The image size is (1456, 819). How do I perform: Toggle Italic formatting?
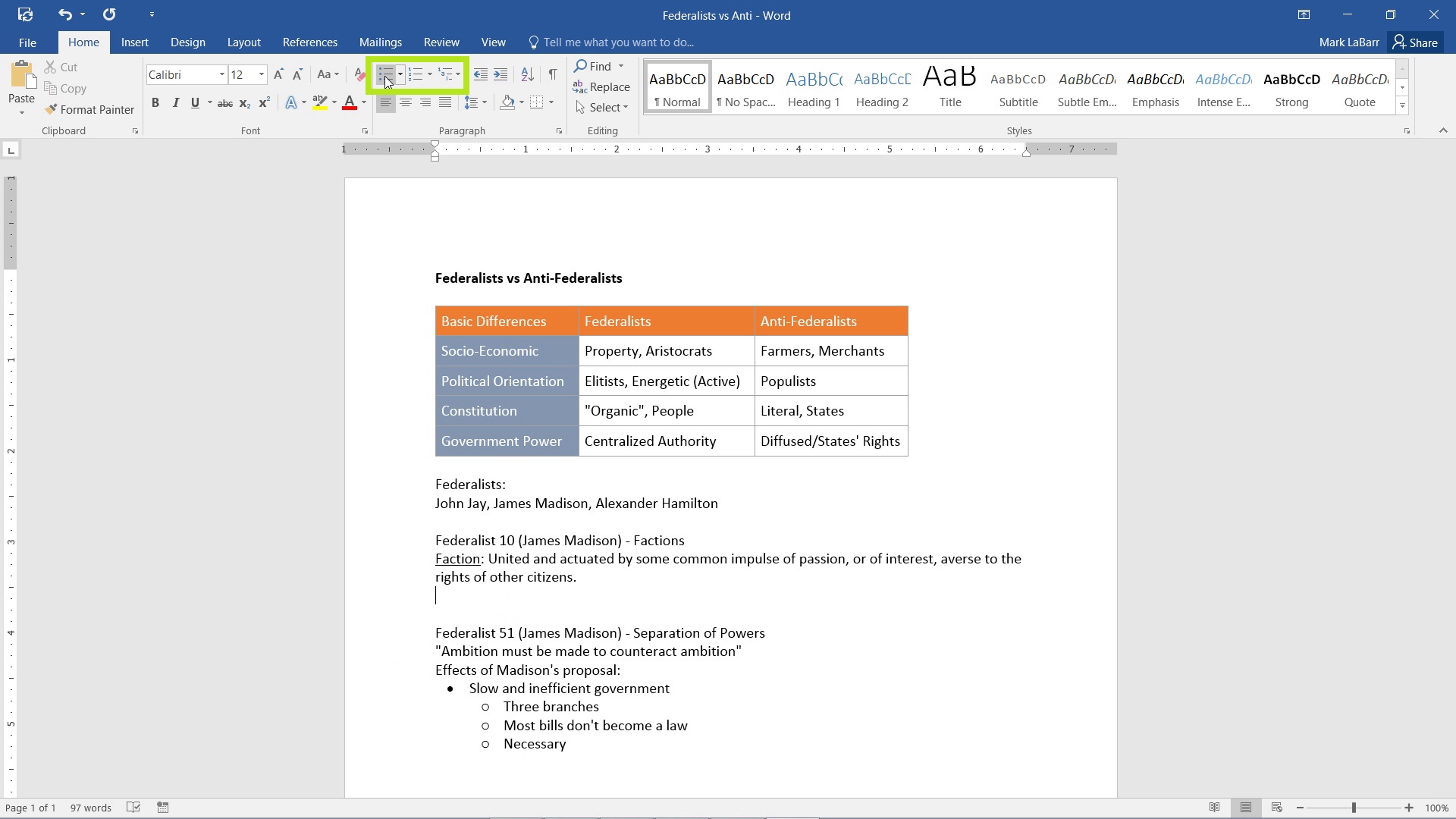tap(175, 102)
